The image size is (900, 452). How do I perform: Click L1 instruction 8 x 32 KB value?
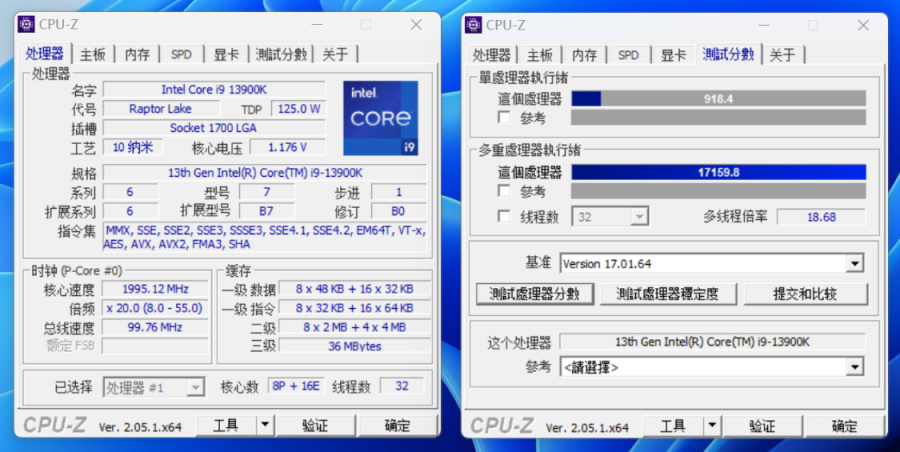[355, 308]
